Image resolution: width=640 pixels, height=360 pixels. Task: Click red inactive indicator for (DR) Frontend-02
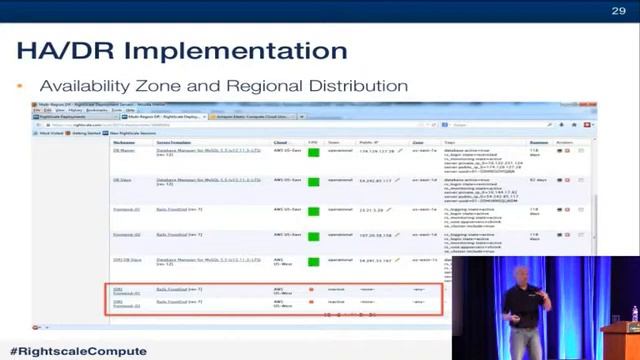(311, 302)
